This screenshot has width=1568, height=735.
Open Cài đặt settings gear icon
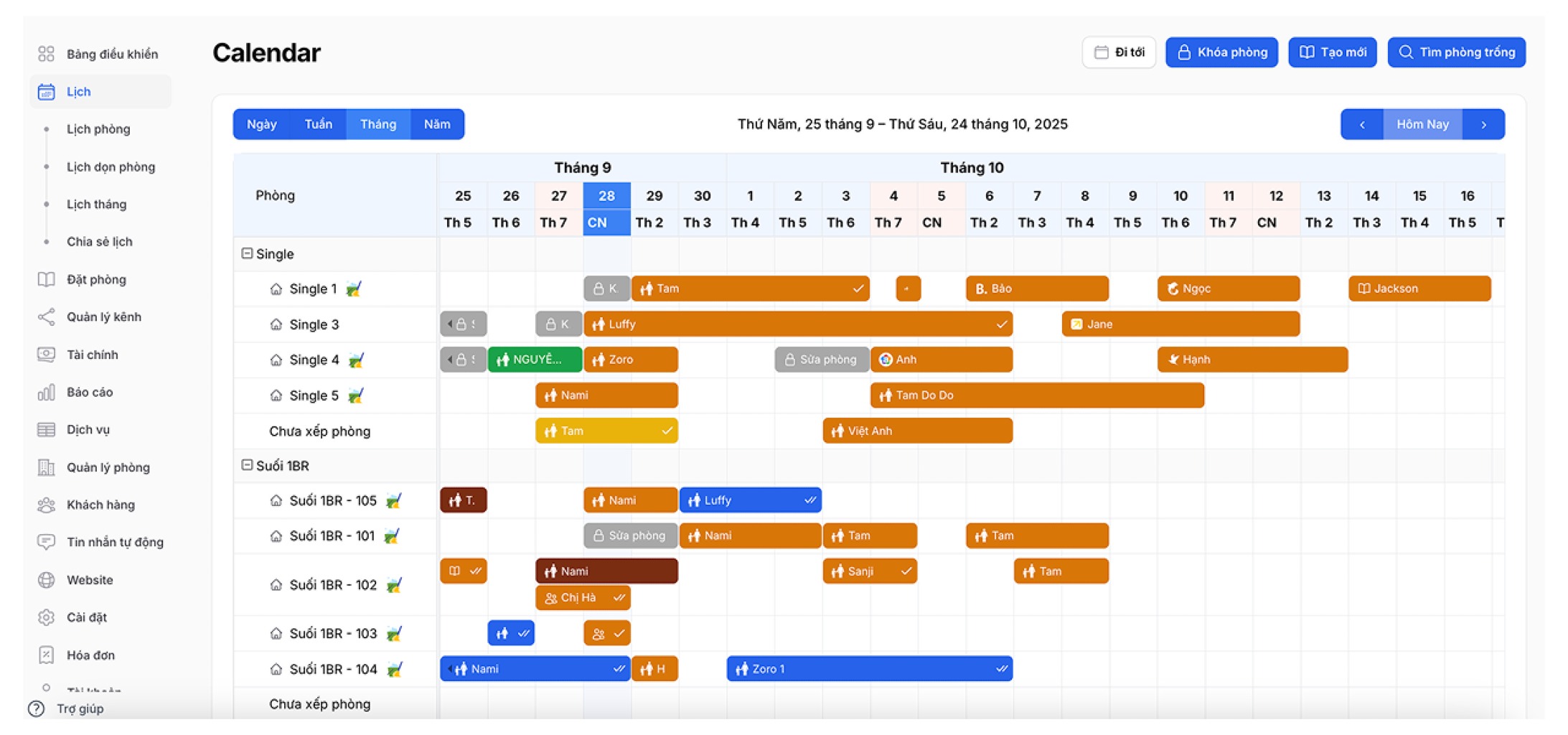46,617
